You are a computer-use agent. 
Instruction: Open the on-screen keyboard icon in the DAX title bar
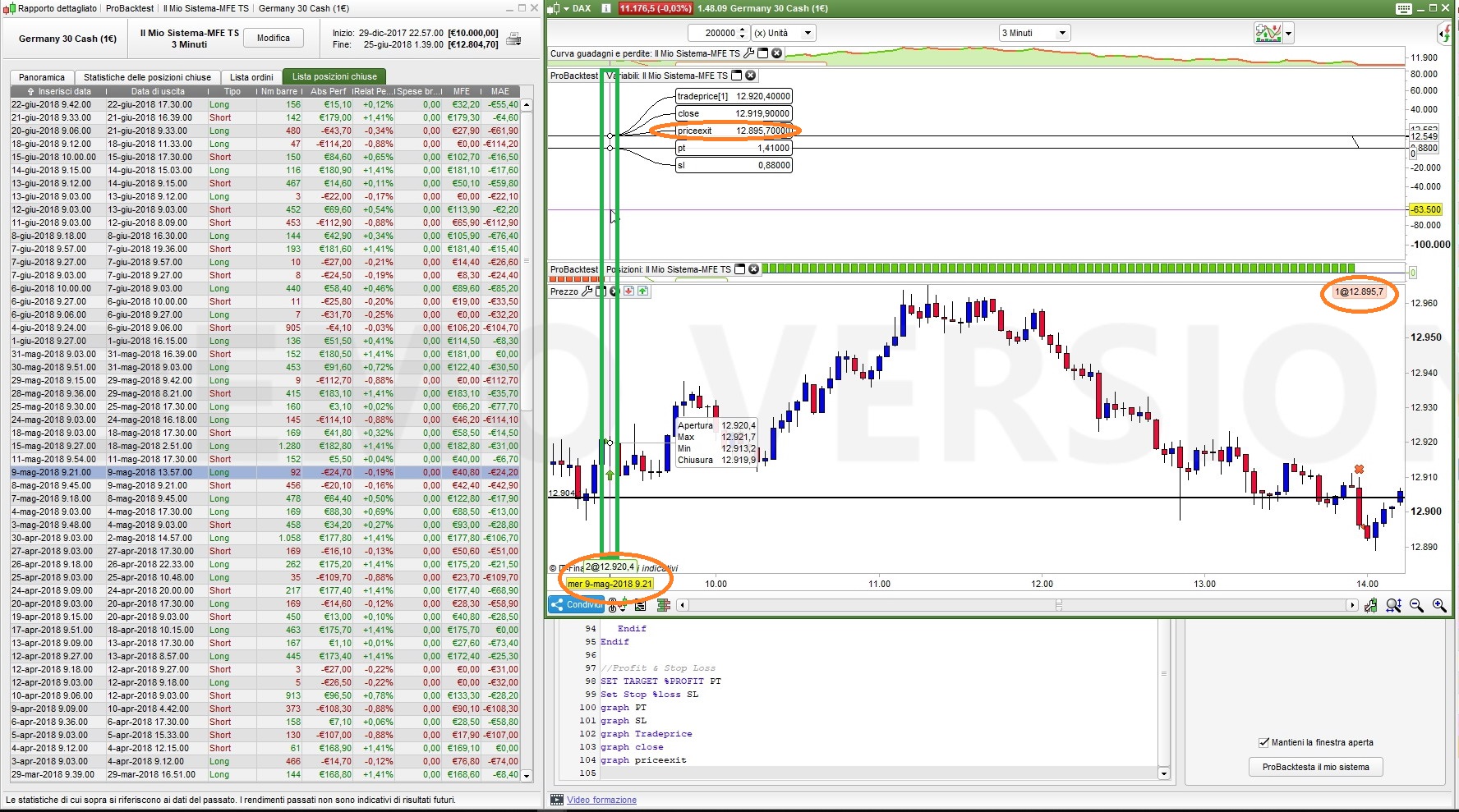[1403, 8]
